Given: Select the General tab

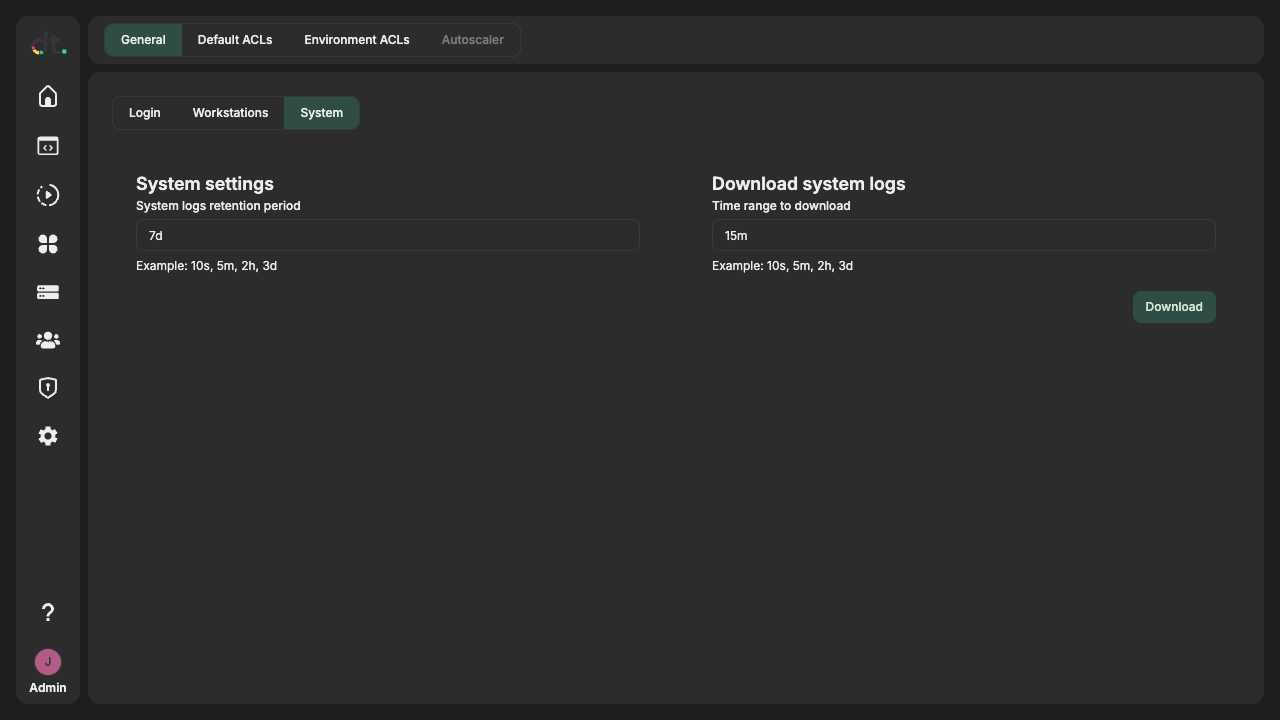Looking at the screenshot, I should tap(143, 40).
